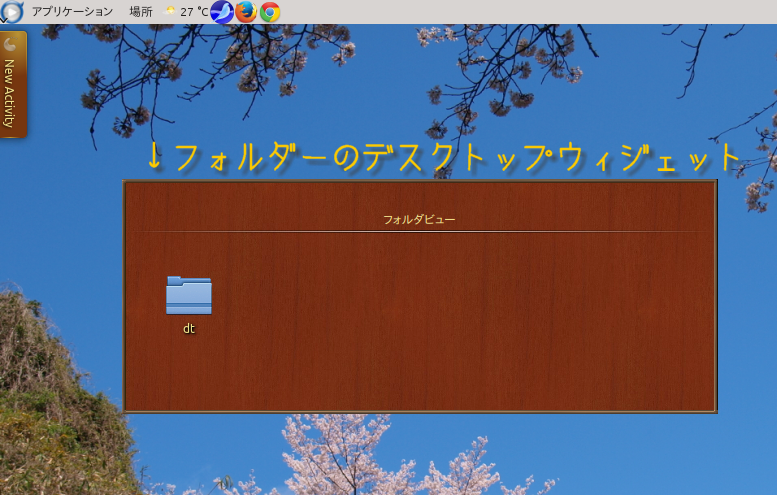Viewport: 777px width, 495px height.
Task: Open the launcher icon at the panel's left end
Action: point(11,11)
